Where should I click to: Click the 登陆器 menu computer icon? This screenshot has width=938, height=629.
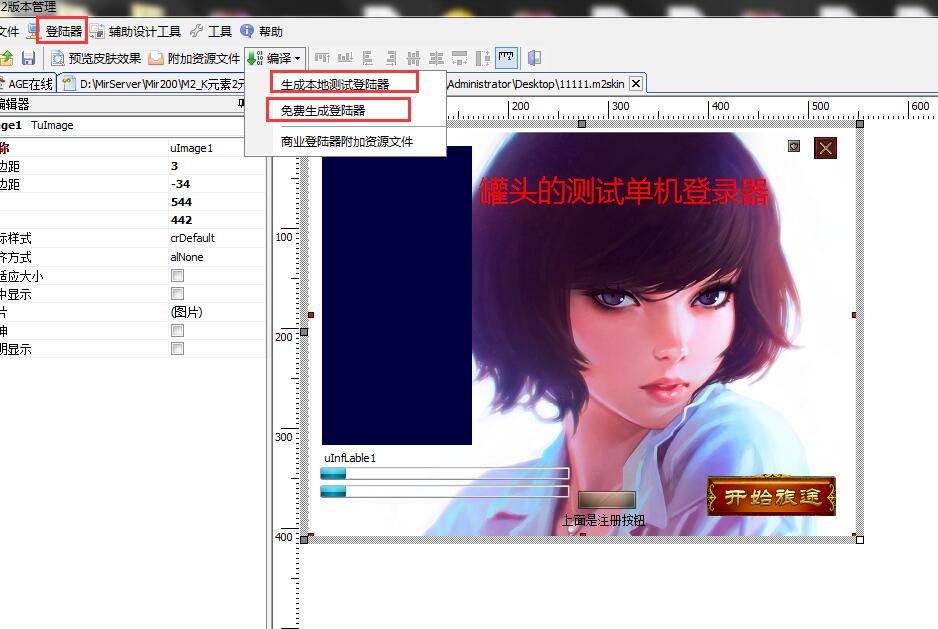(x=34, y=31)
